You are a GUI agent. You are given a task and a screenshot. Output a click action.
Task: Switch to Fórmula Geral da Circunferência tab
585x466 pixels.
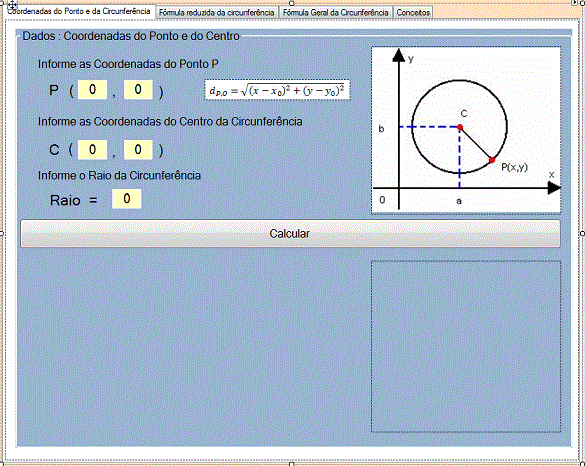click(335, 13)
